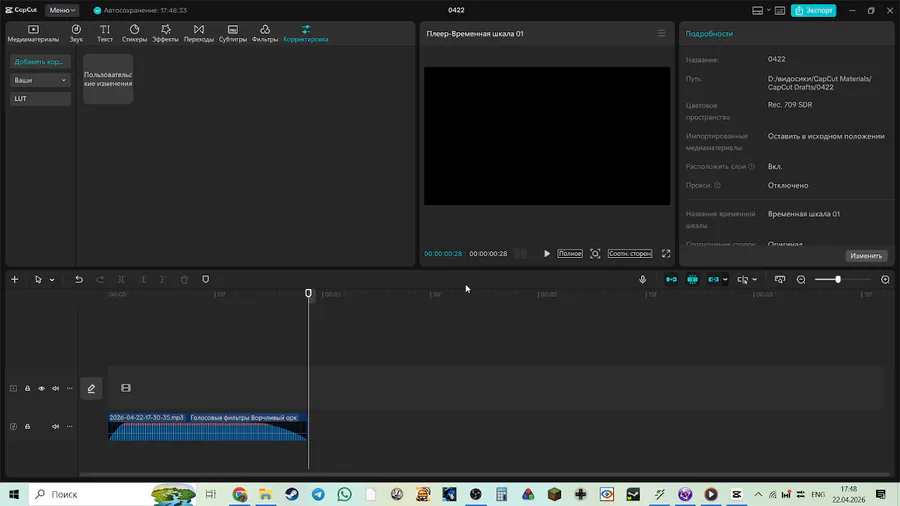Open the layout switcher icon in title bar

(x=758, y=10)
